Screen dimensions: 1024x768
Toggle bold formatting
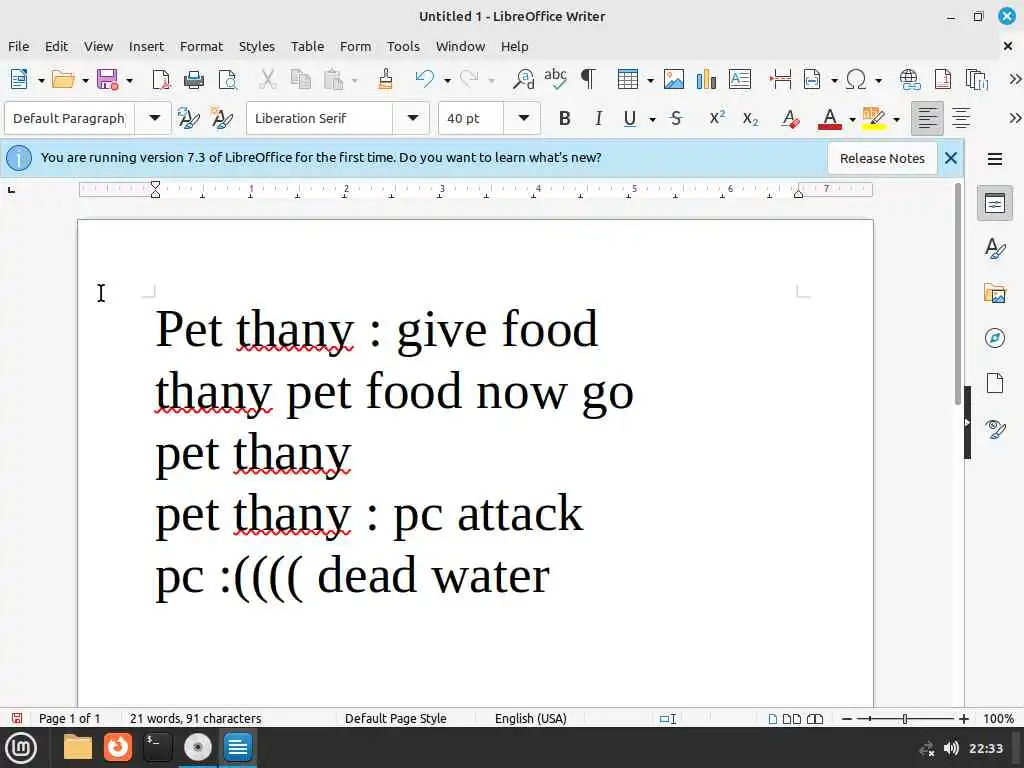click(565, 118)
